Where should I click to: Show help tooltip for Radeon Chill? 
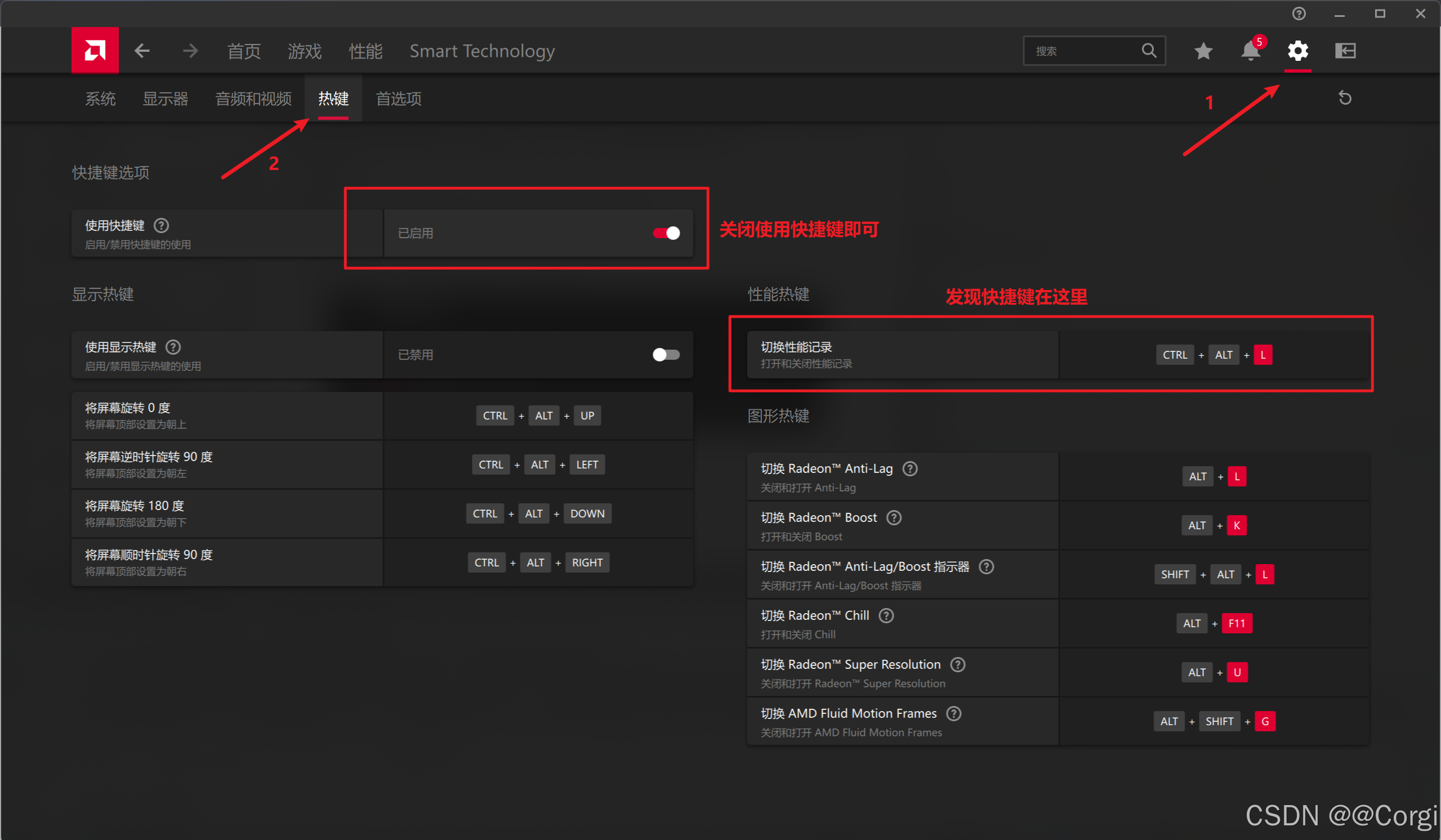(886, 616)
